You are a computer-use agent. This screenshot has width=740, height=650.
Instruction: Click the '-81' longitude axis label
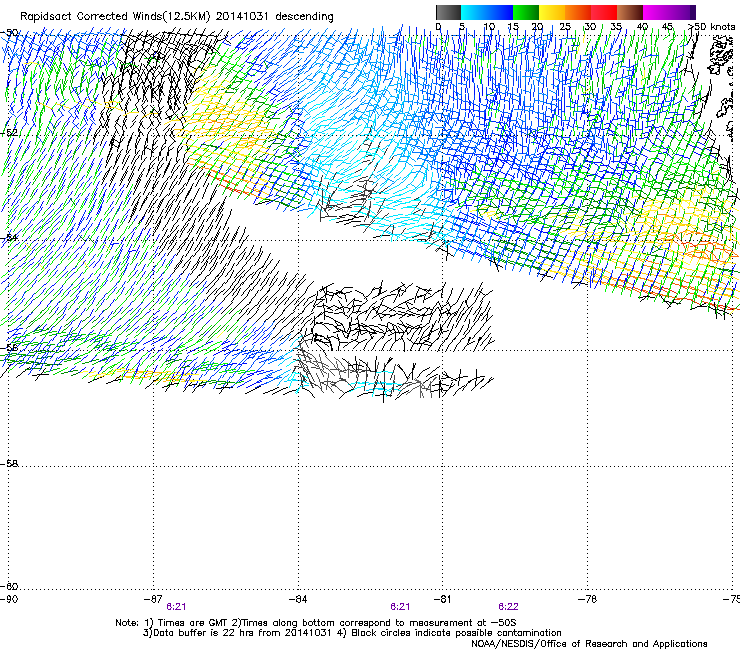tap(442, 599)
